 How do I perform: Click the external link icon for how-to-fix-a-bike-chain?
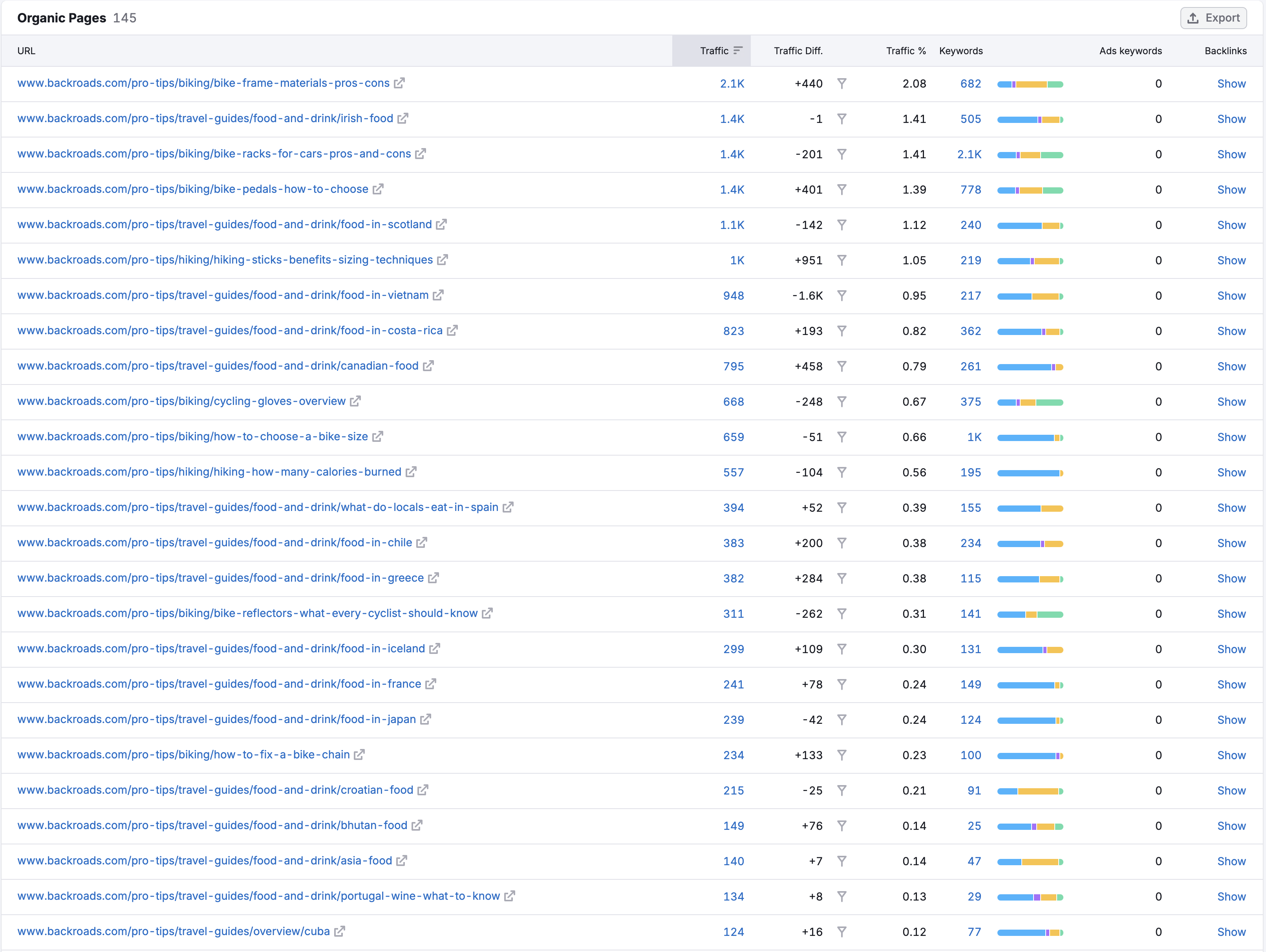(359, 755)
